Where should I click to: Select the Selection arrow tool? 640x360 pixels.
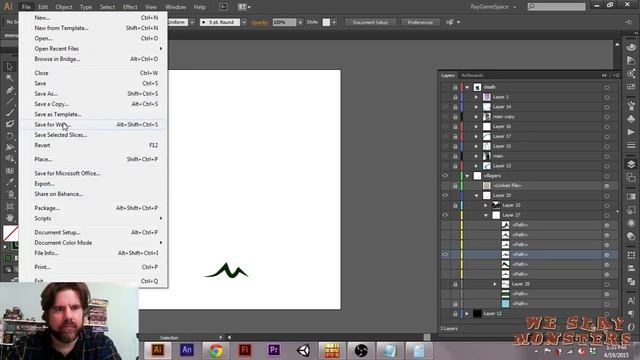tap(10, 67)
